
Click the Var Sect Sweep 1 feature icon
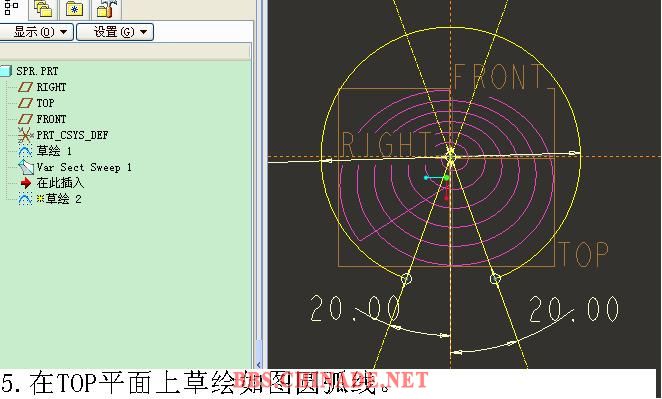[26, 167]
